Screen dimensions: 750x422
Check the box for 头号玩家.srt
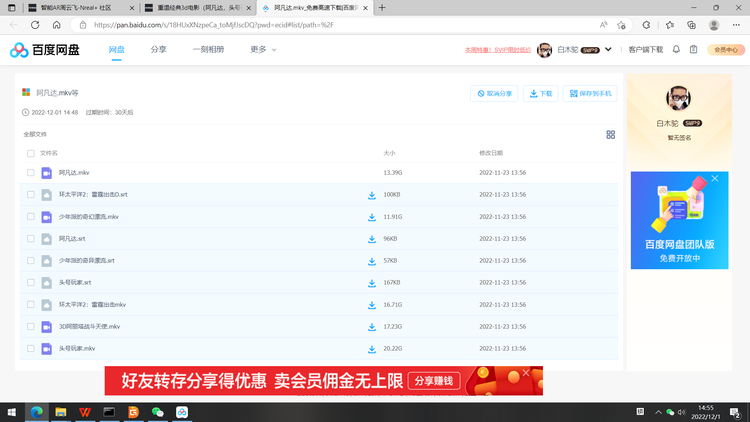tap(31, 283)
